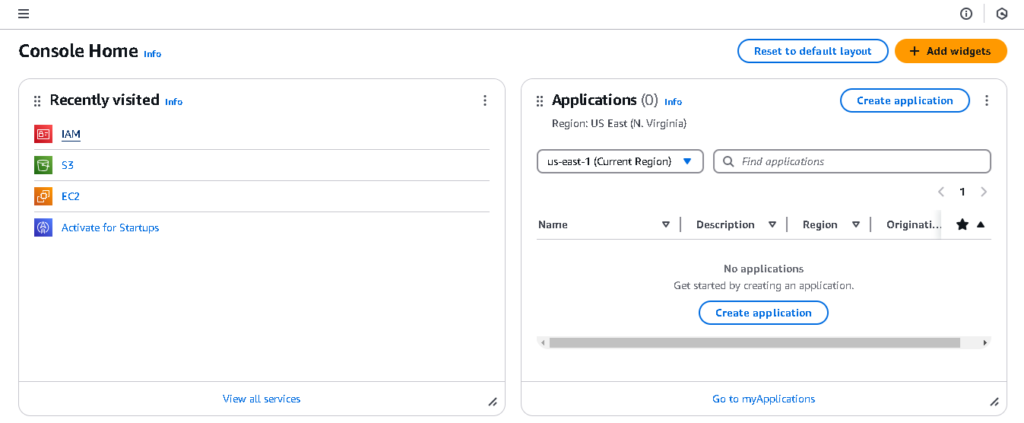Click Create application under No applications
Viewport: 1024px width, 423px height.
[763, 313]
